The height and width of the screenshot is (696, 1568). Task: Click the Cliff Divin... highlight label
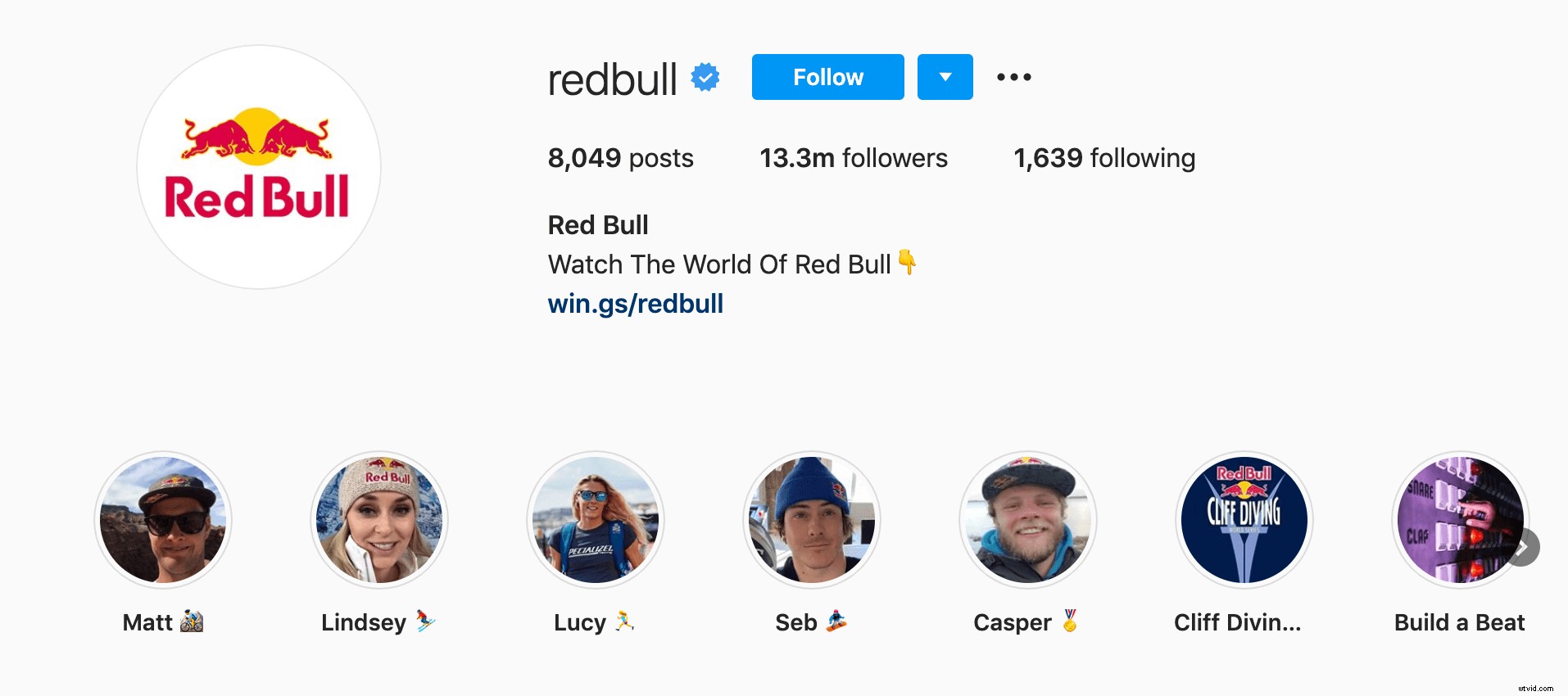click(1237, 622)
